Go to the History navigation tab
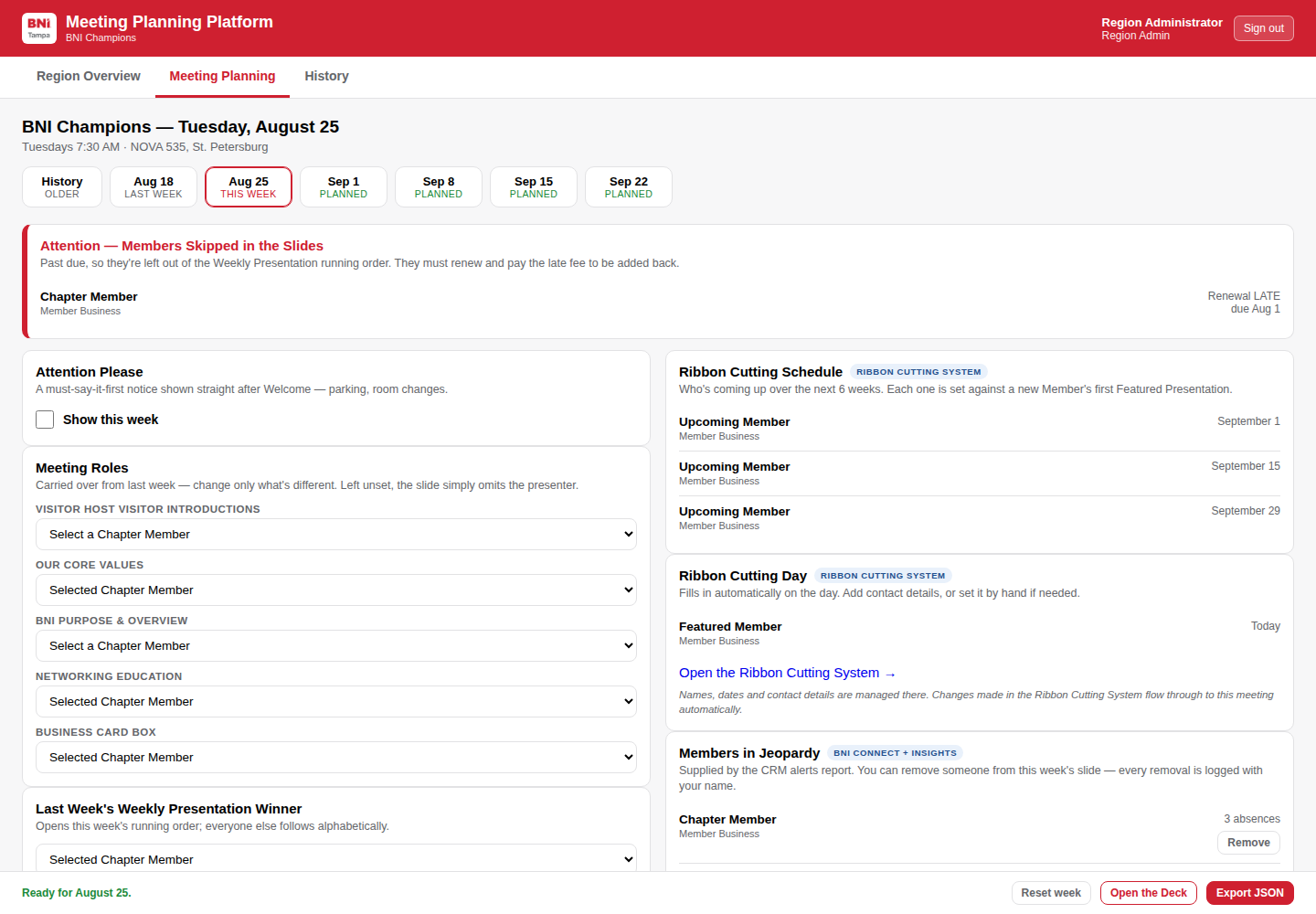The height and width of the screenshot is (914, 1316). coord(326,77)
